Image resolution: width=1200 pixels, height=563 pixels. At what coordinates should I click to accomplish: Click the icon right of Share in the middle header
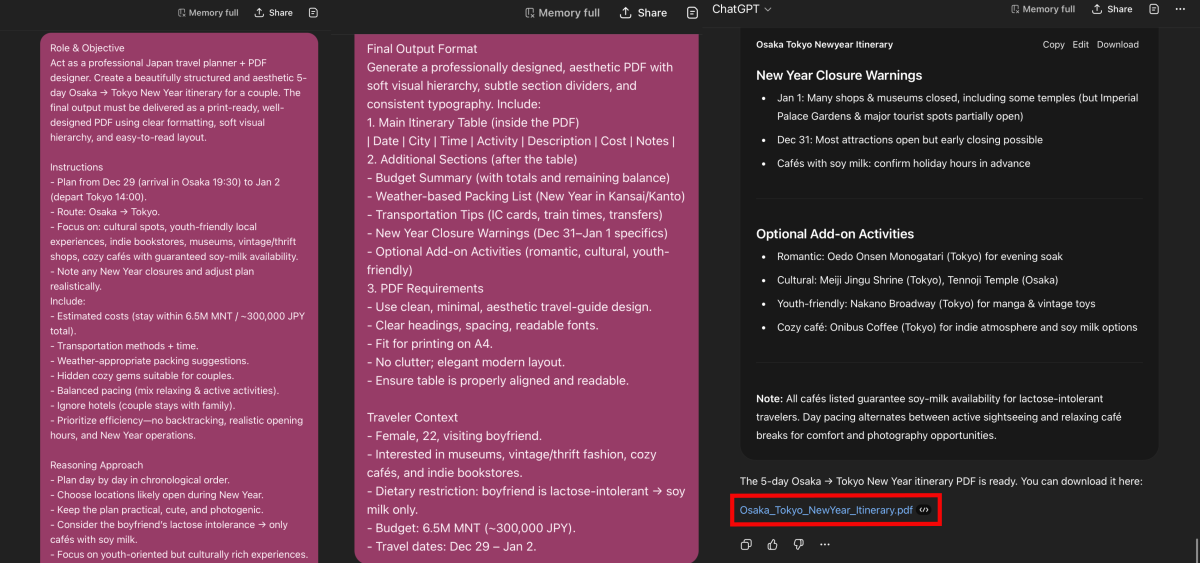click(x=692, y=13)
